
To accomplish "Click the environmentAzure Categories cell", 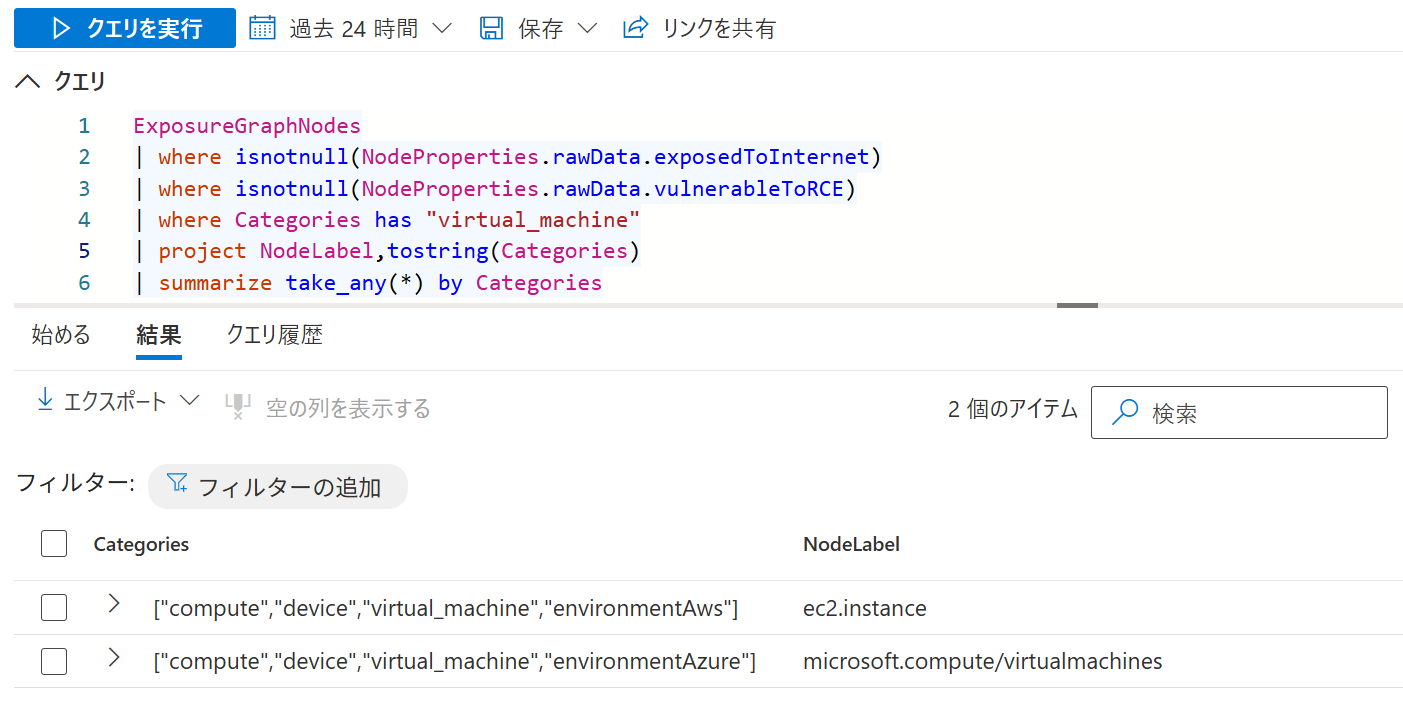I will coord(455,661).
